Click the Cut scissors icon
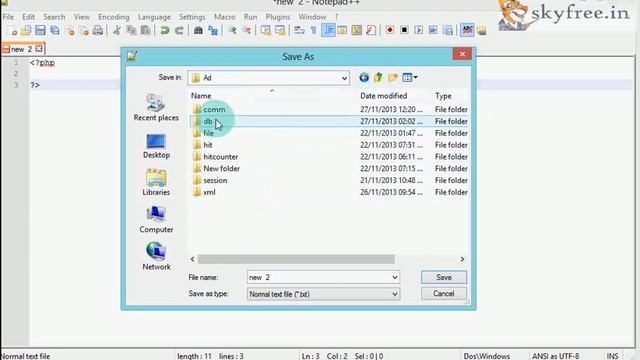The image size is (640, 360). coord(117,31)
